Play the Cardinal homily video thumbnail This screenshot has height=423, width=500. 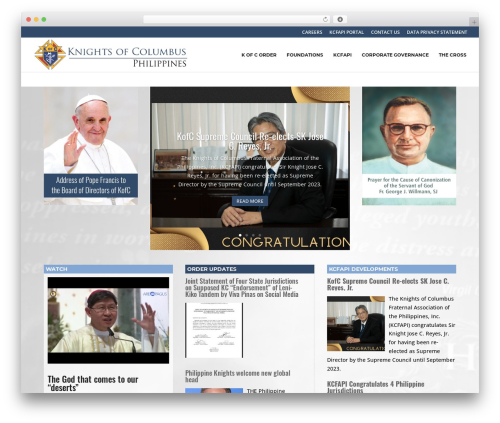(x=108, y=320)
